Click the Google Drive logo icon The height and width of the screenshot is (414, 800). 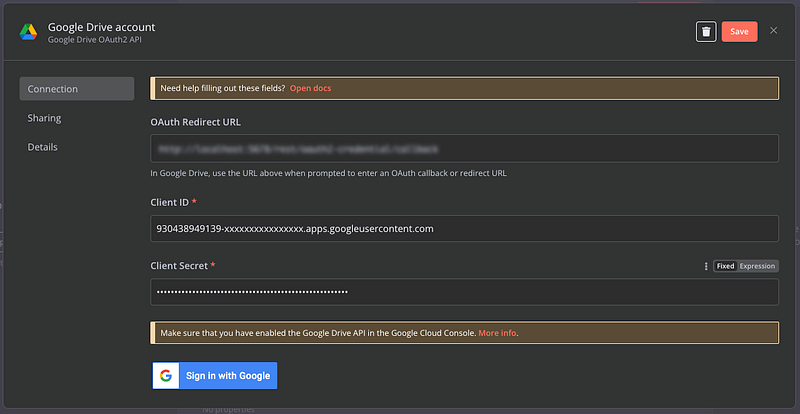click(28, 31)
